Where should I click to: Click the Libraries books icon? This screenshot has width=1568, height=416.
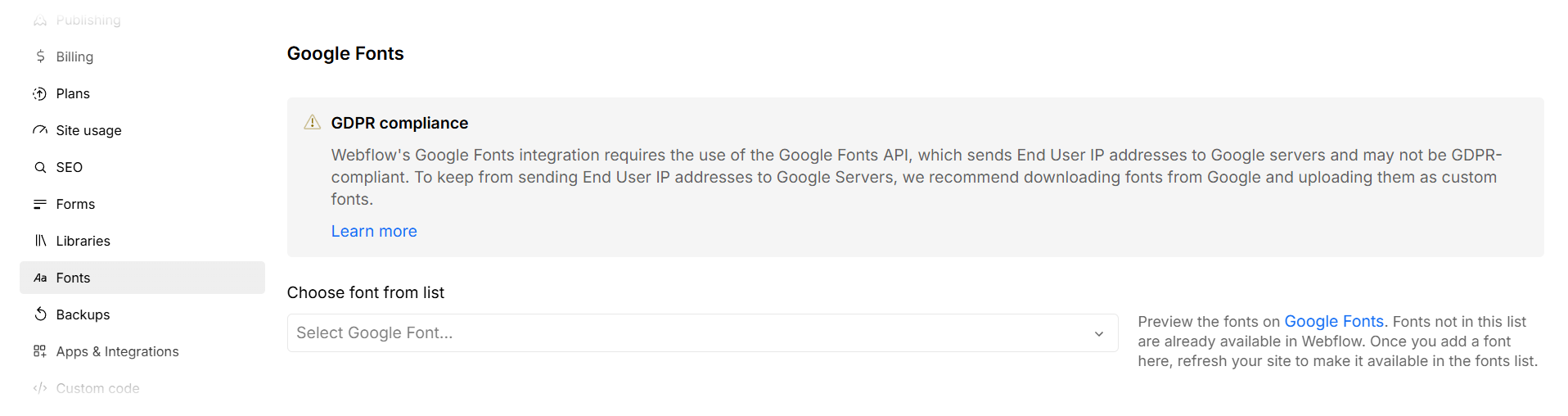[40, 241]
